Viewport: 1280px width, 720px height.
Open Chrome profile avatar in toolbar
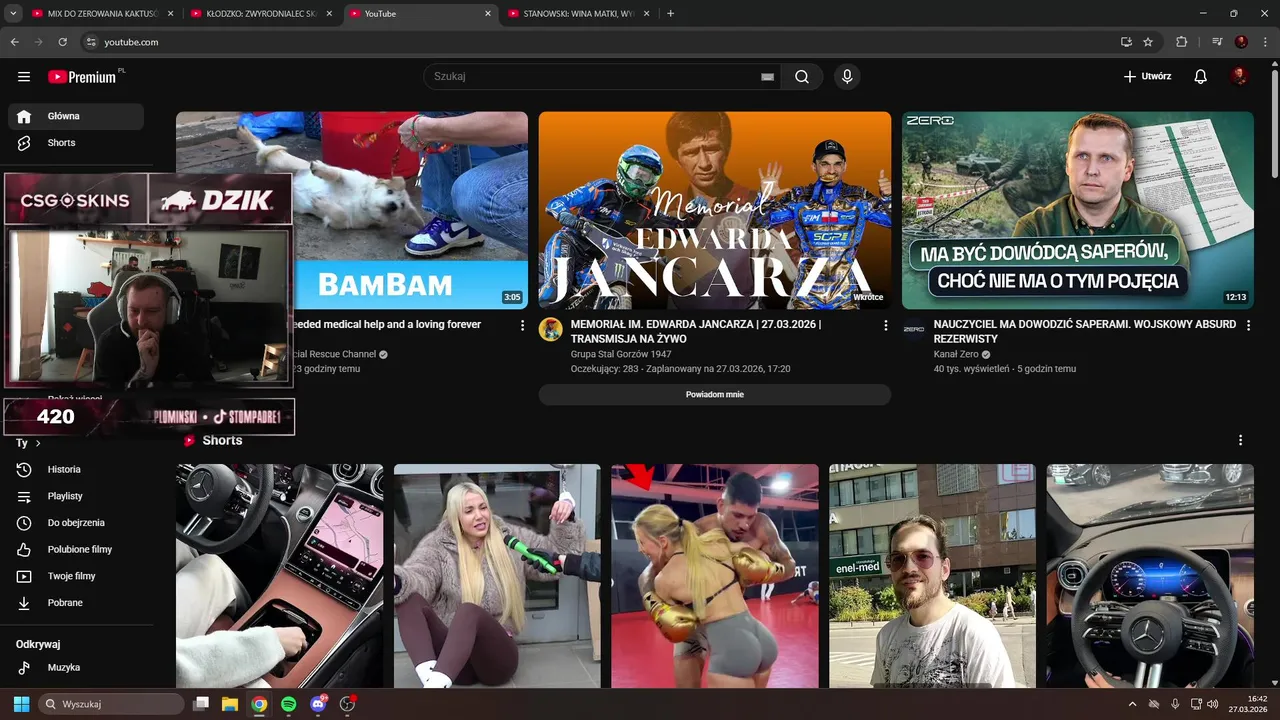point(1241,42)
